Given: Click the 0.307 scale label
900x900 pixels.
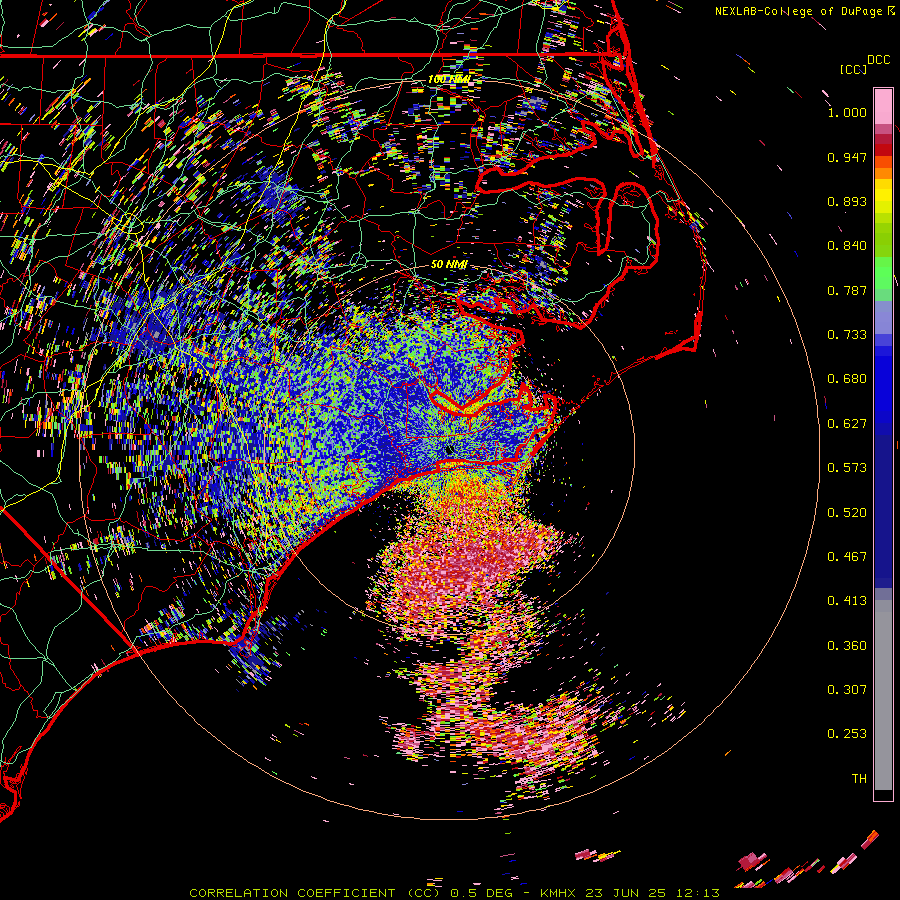Looking at the screenshot, I should coord(847,690).
